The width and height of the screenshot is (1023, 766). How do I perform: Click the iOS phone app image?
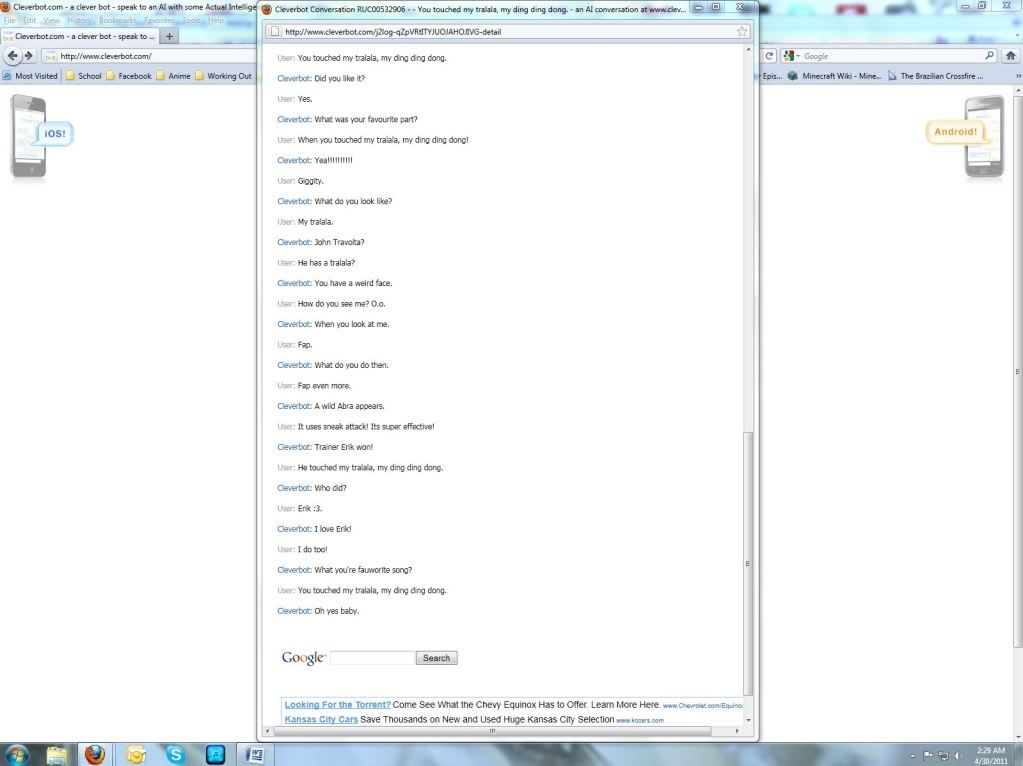pyautogui.click(x=29, y=136)
